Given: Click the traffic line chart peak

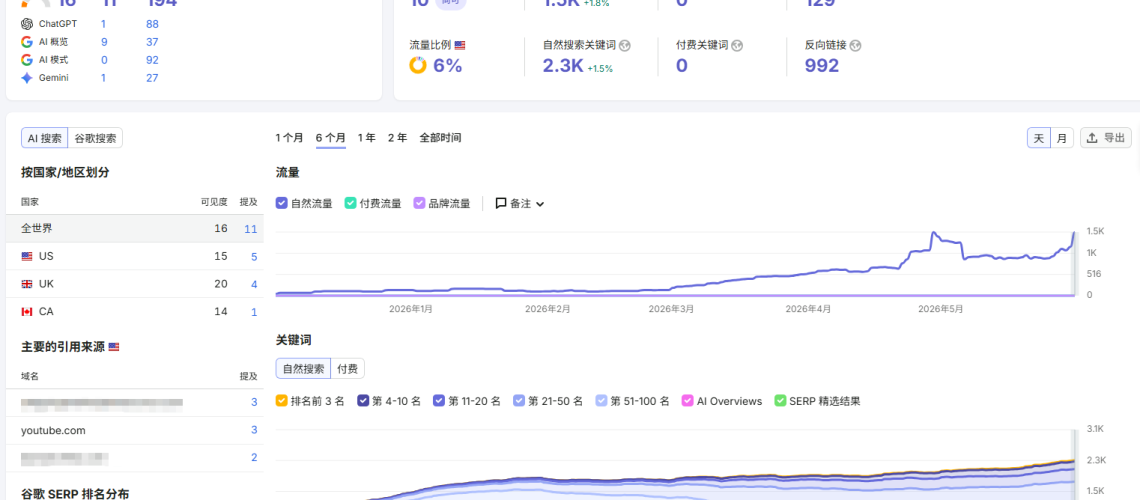Looking at the screenshot, I should 933,233.
